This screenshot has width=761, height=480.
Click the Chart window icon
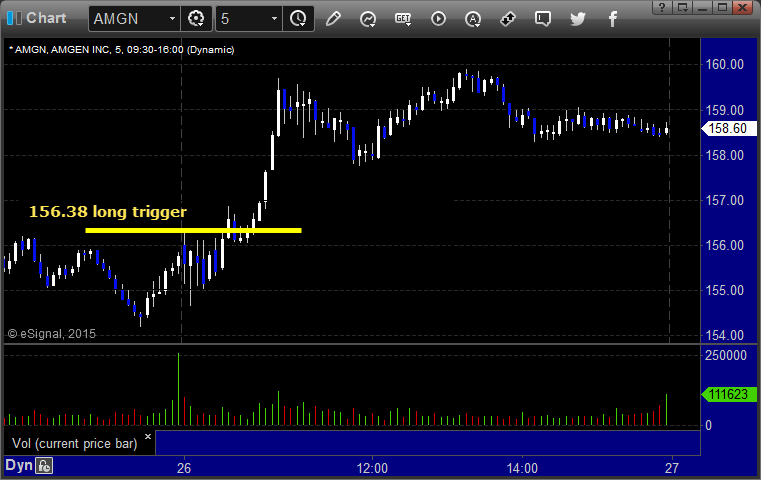pyautogui.click(x=14, y=18)
